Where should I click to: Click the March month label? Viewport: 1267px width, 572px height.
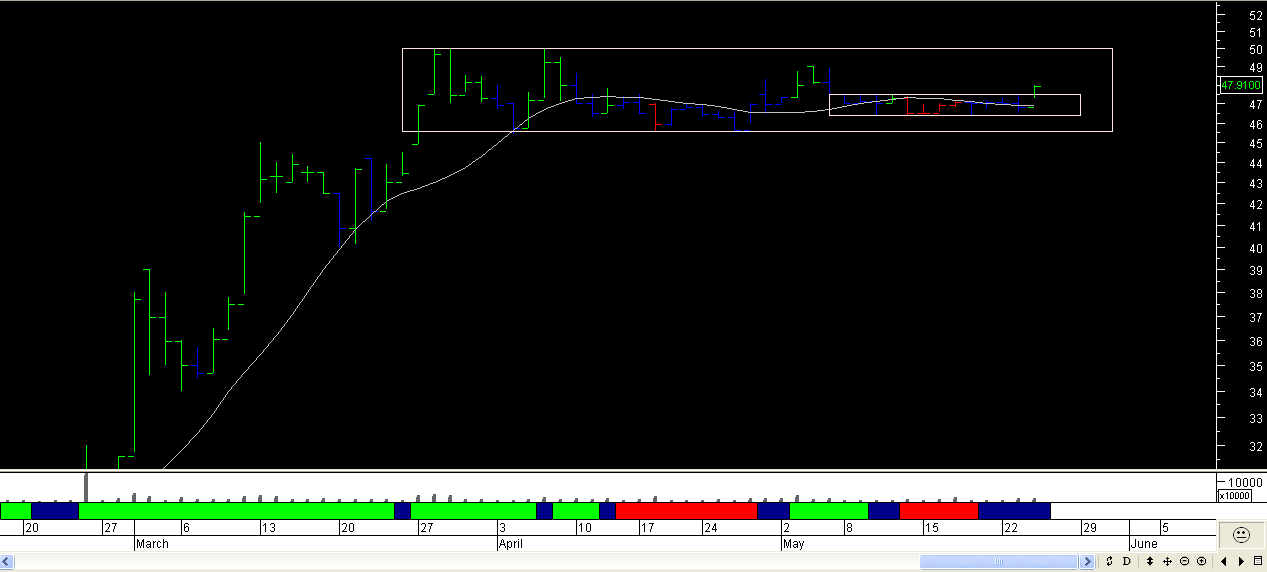click(152, 545)
